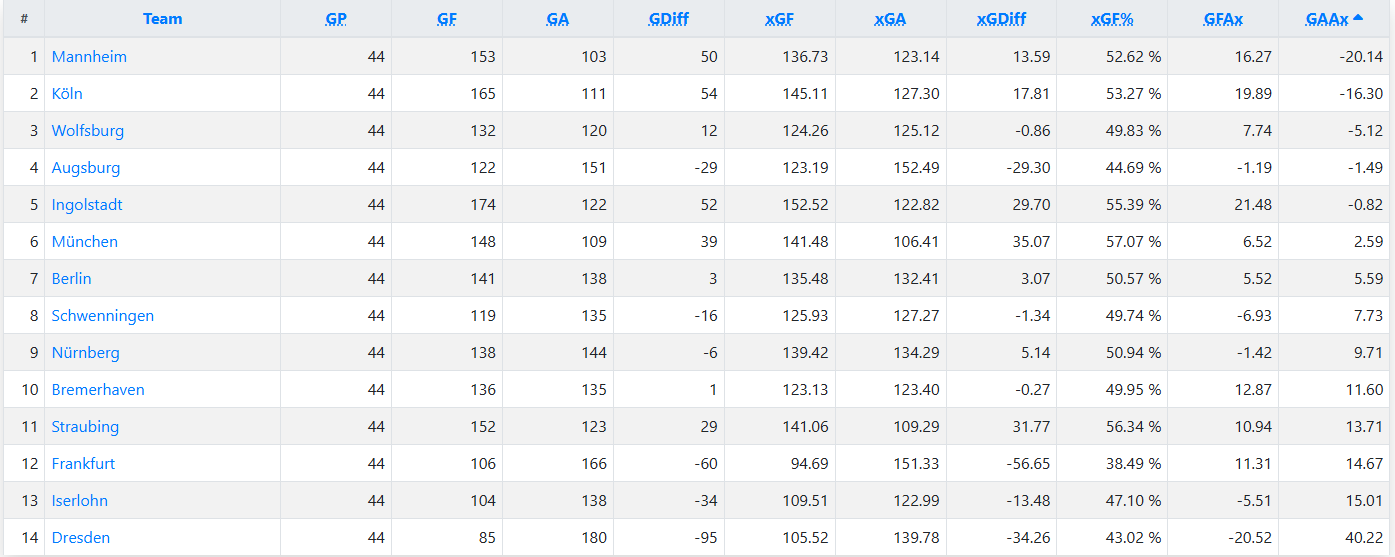The height and width of the screenshot is (557, 1395).
Task: Open the Köln team page
Action: [x=67, y=94]
